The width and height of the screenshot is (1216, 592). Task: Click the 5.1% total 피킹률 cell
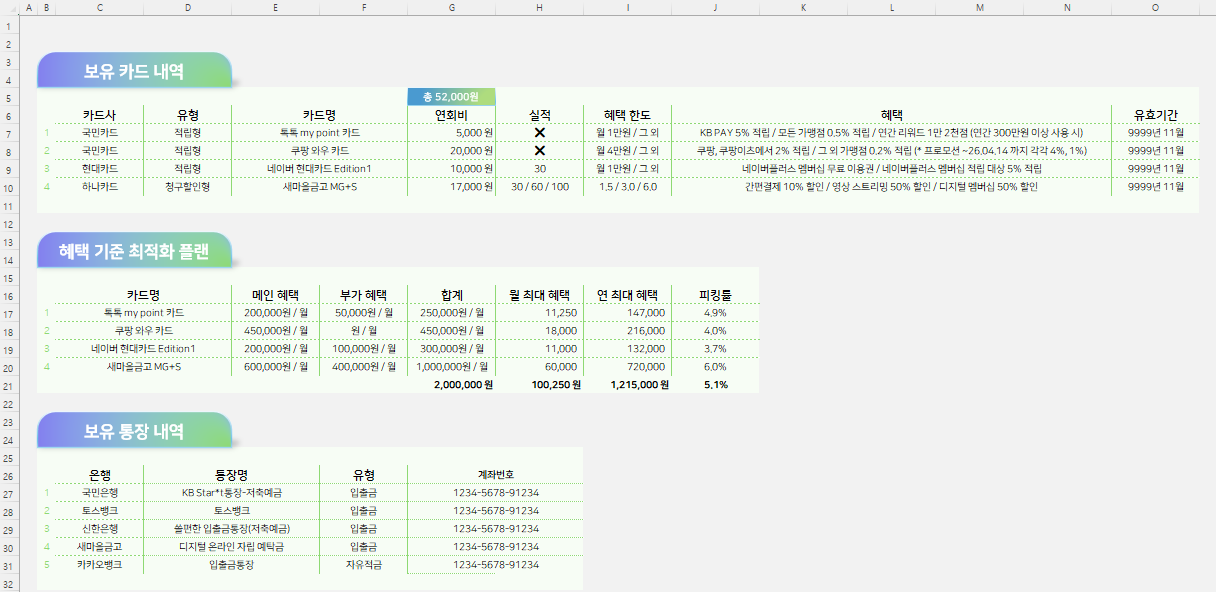coord(716,385)
